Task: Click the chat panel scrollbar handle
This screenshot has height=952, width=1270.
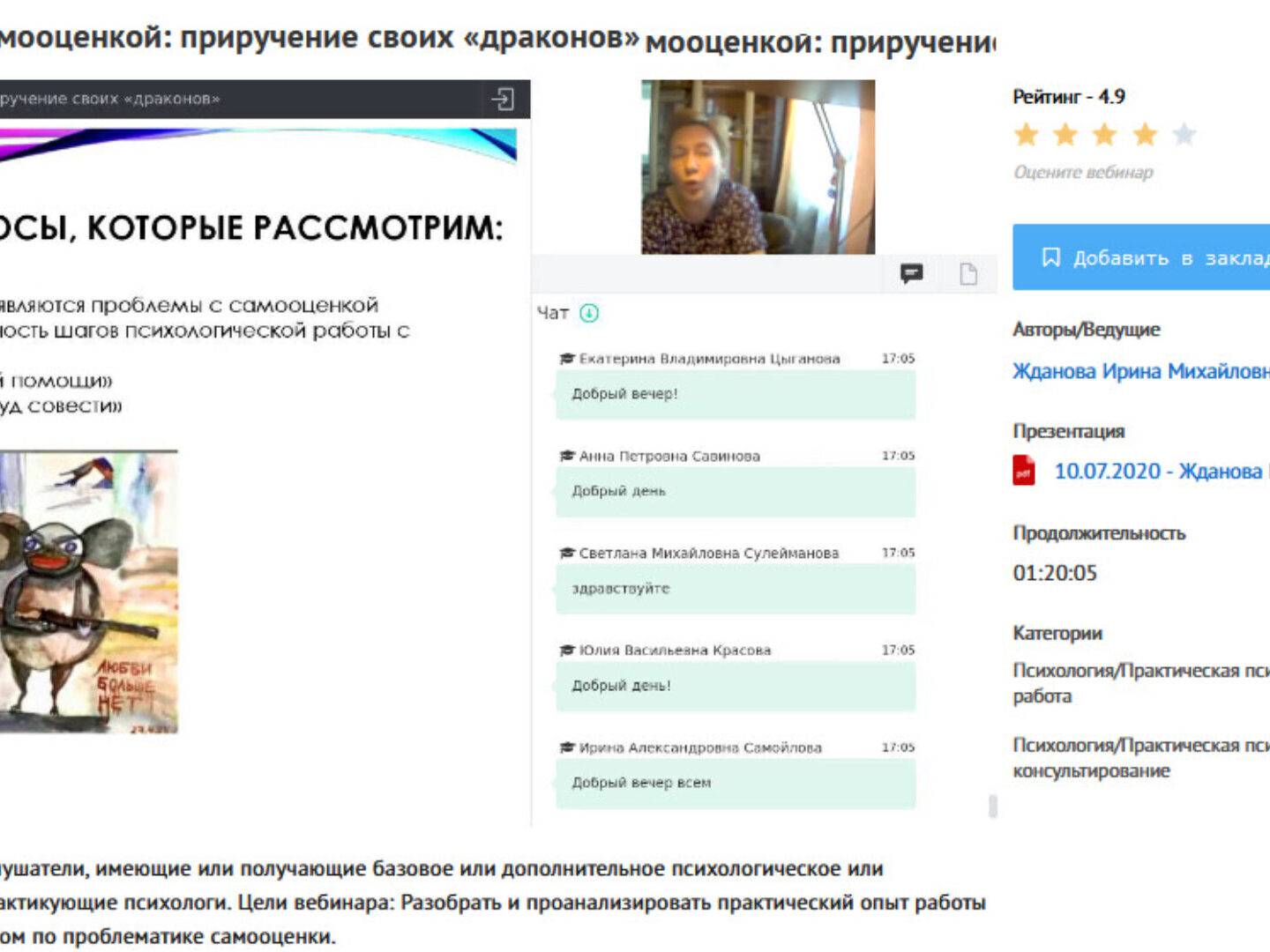Action: (993, 807)
